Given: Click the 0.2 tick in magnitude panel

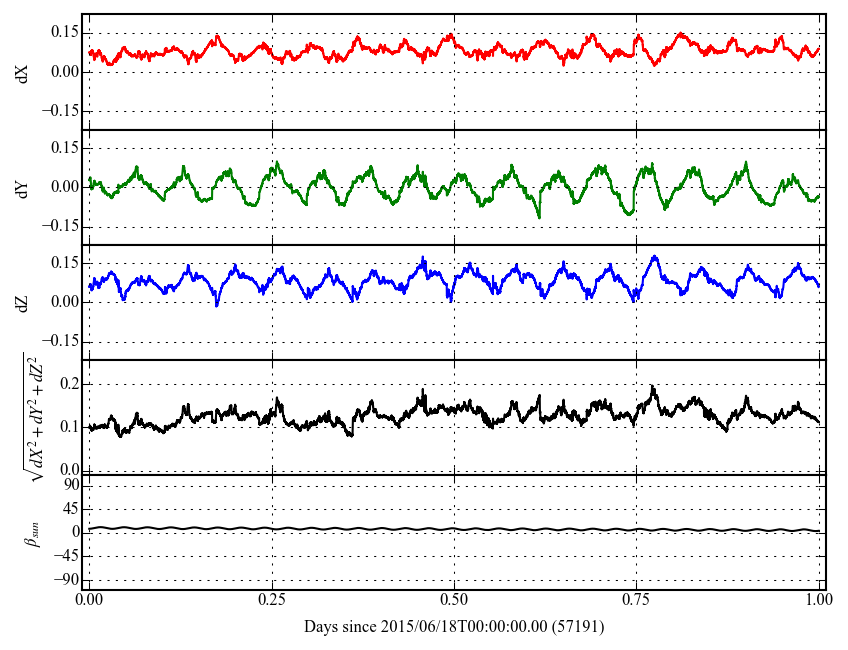Looking at the screenshot, I should (68, 384).
